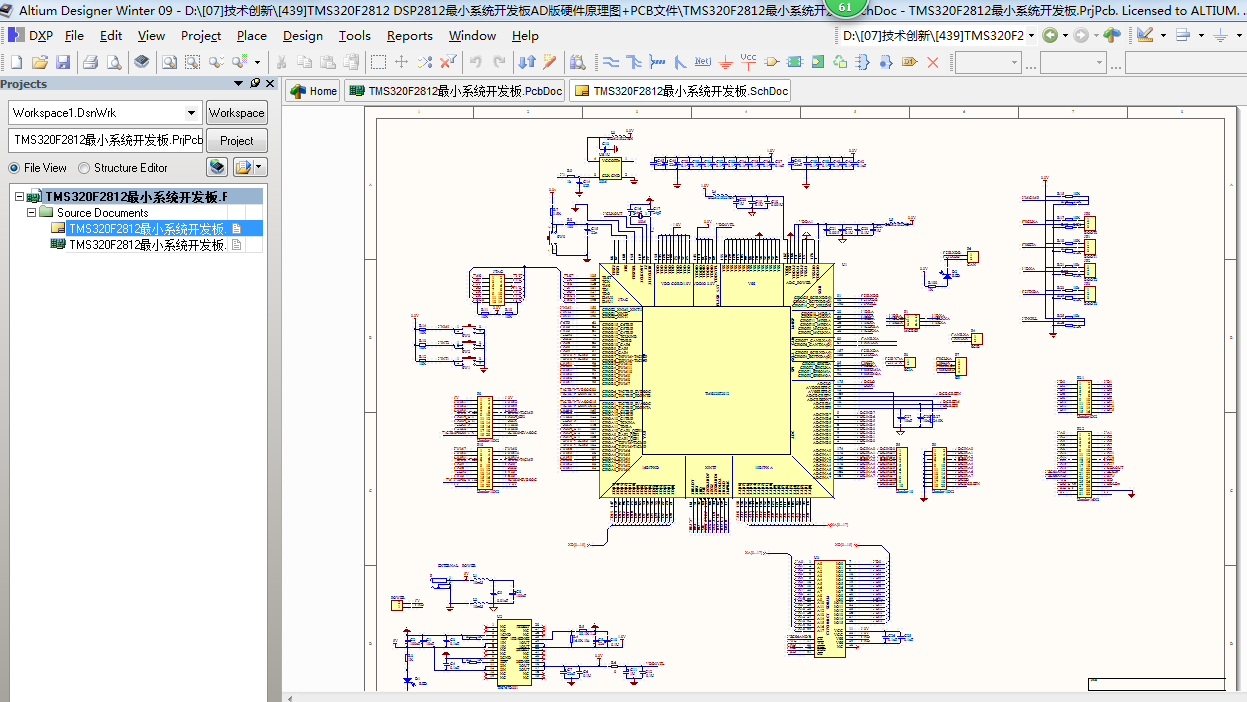
Task: Open the Projects panel options triangle
Action: (239, 84)
